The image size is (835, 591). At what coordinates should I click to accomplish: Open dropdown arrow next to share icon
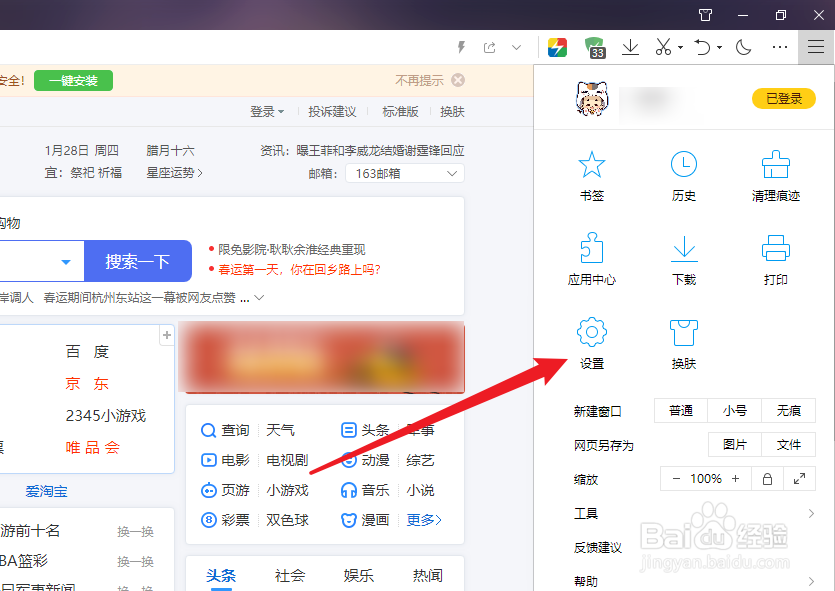click(516, 47)
